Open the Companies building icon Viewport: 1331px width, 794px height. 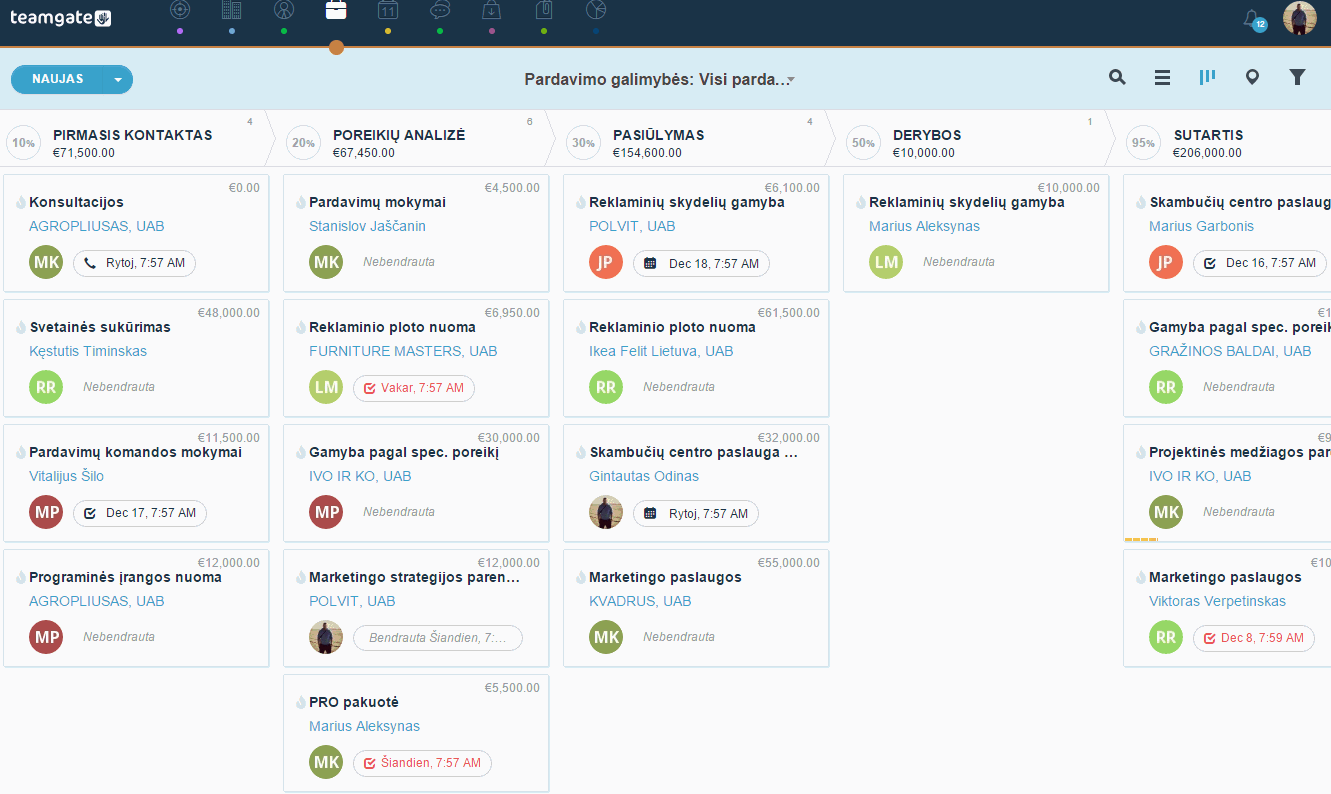[232, 11]
